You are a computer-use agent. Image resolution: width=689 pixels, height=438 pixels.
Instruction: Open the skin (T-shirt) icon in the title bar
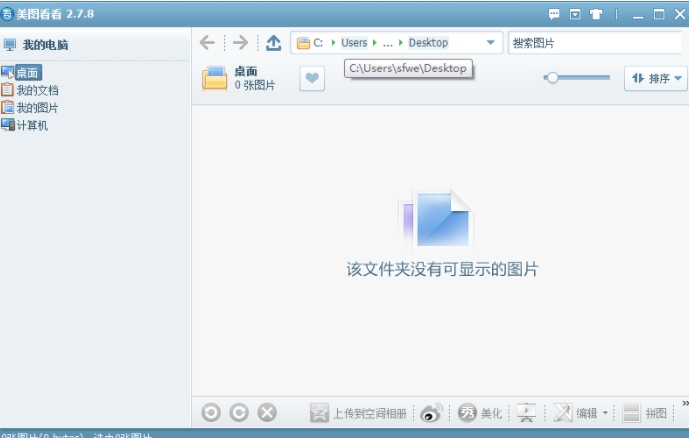(596, 14)
